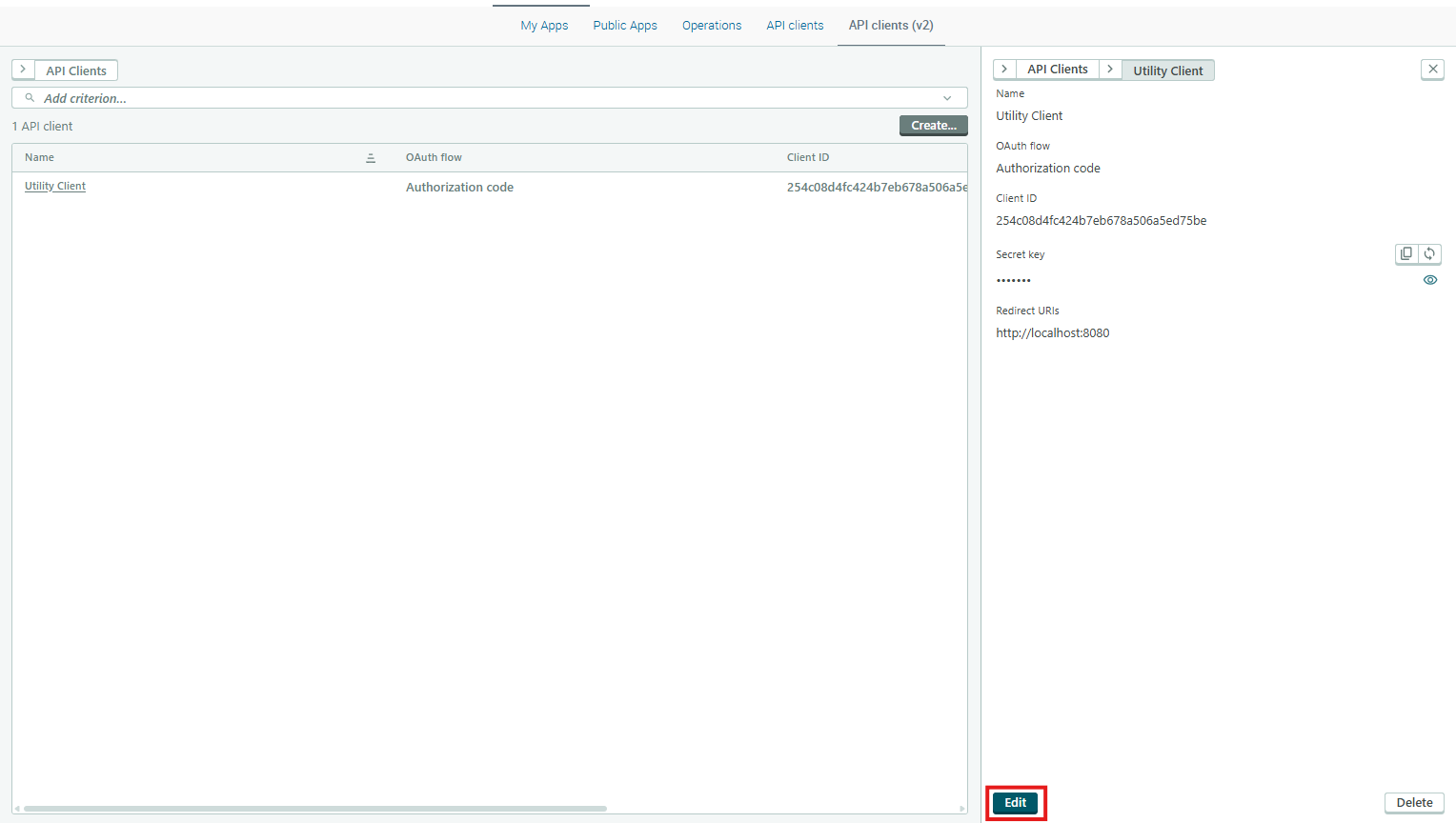
Task: Focus the Add criterion search field
Action: point(476,98)
